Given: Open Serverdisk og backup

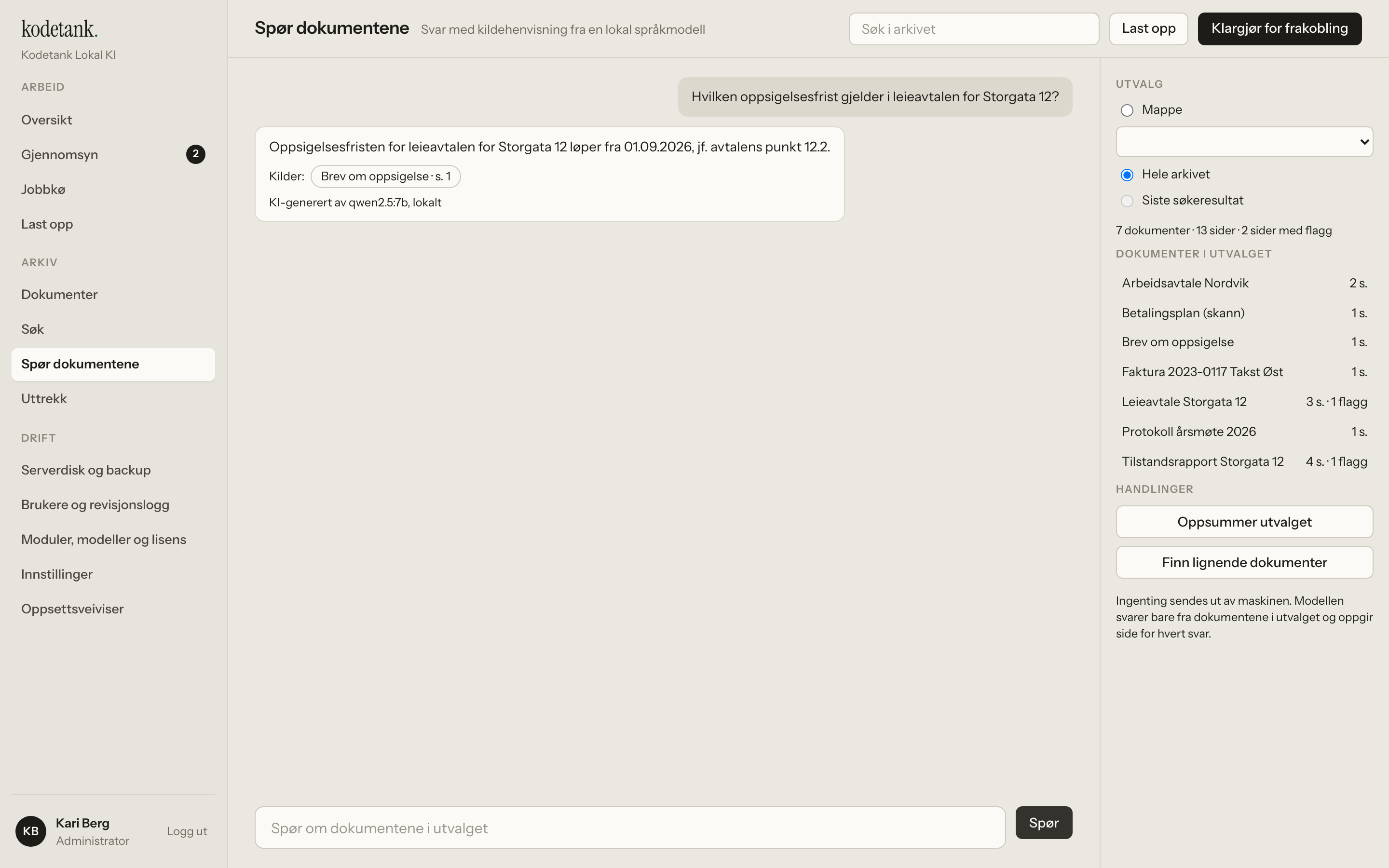Looking at the screenshot, I should pyautogui.click(x=113, y=470).
